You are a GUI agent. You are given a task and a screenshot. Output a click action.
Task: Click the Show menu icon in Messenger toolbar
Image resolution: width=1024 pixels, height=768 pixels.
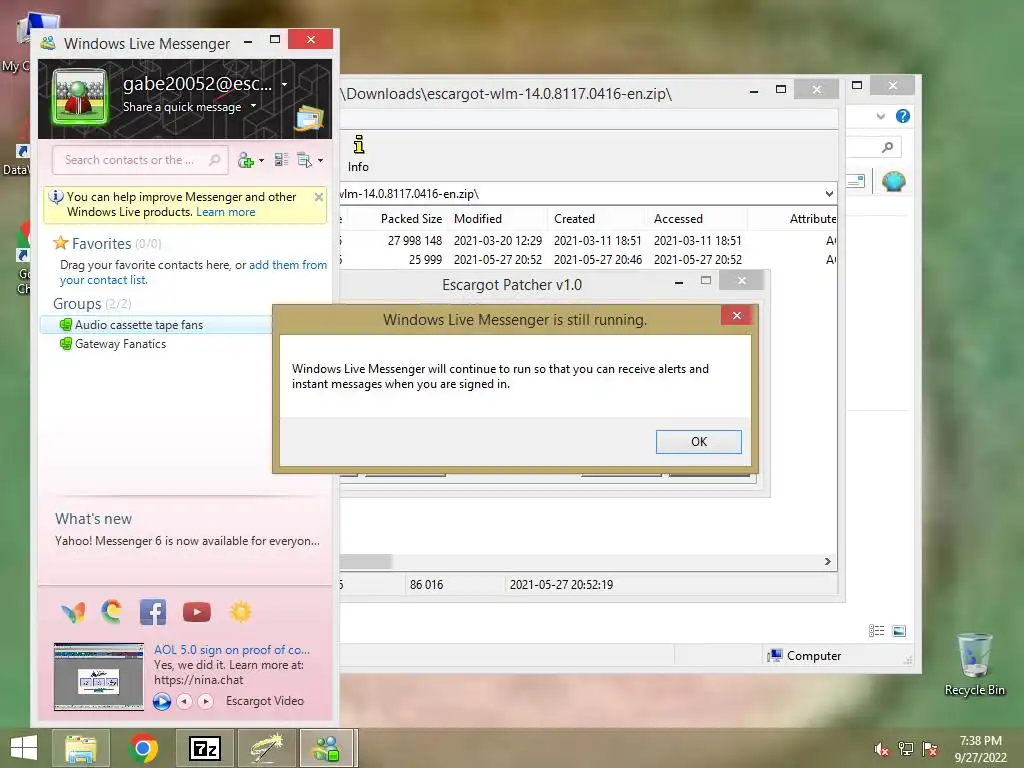point(304,160)
